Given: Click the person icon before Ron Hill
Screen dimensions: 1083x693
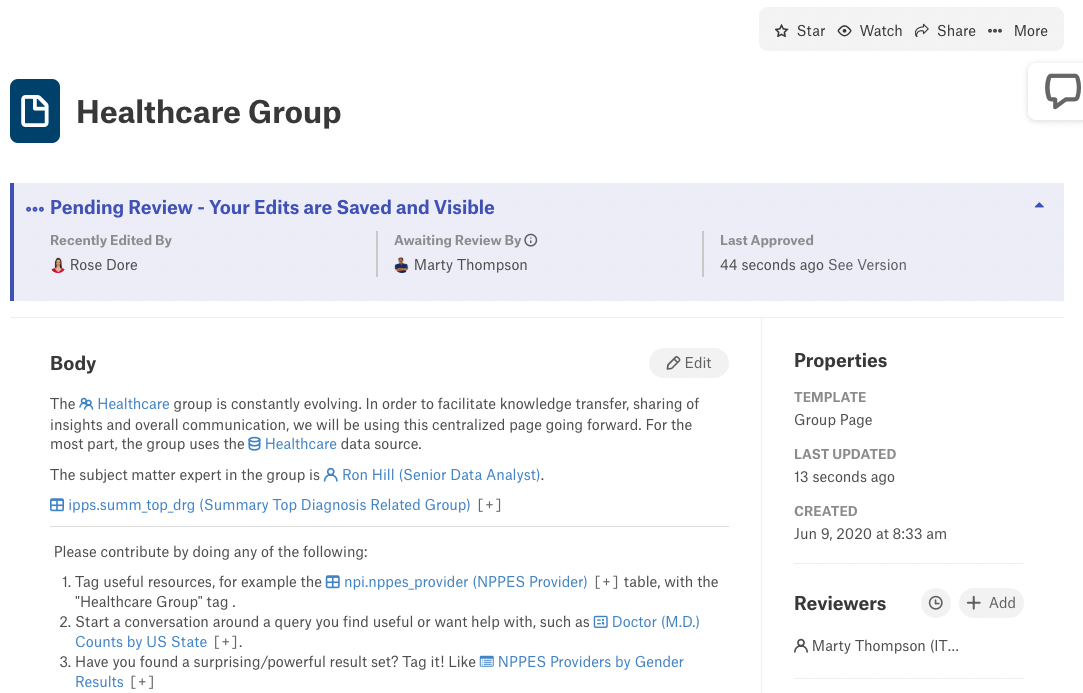Looking at the screenshot, I should (331, 475).
